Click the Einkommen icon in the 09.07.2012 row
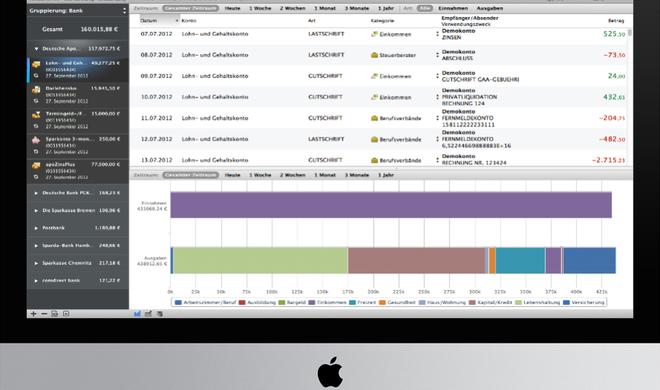This screenshot has width=660, height=390. (374, 76)
